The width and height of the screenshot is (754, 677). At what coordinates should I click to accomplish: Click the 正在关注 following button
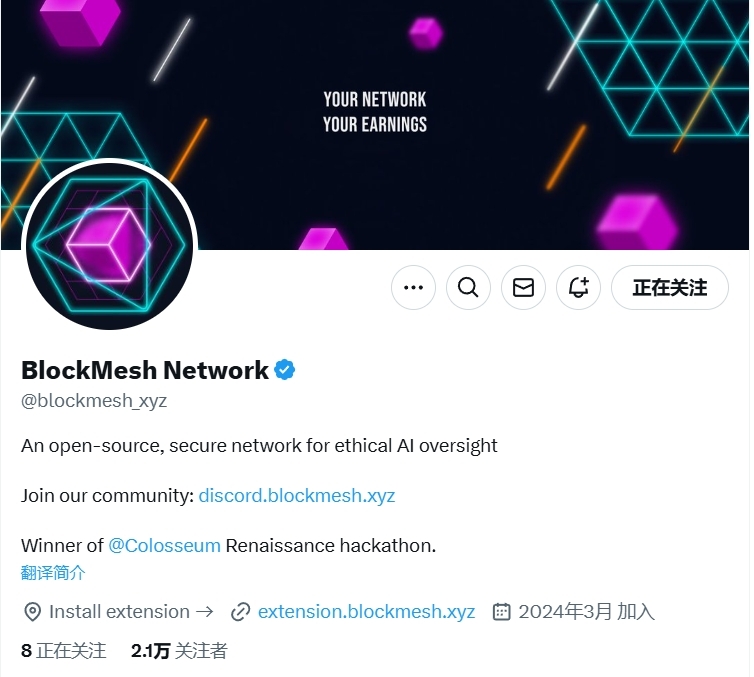pos(670,288)
